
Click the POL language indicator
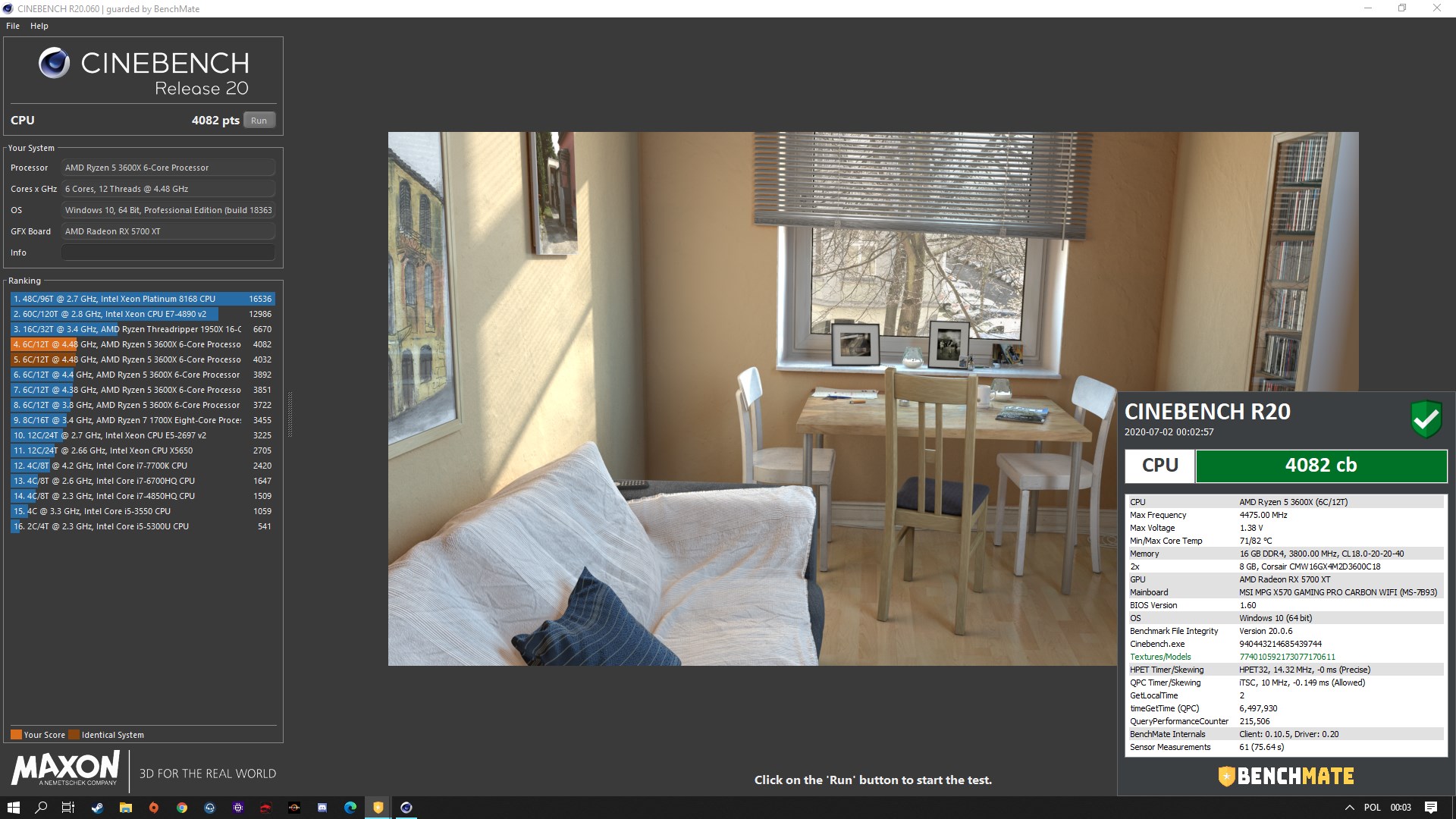(x=1373, y=808)
